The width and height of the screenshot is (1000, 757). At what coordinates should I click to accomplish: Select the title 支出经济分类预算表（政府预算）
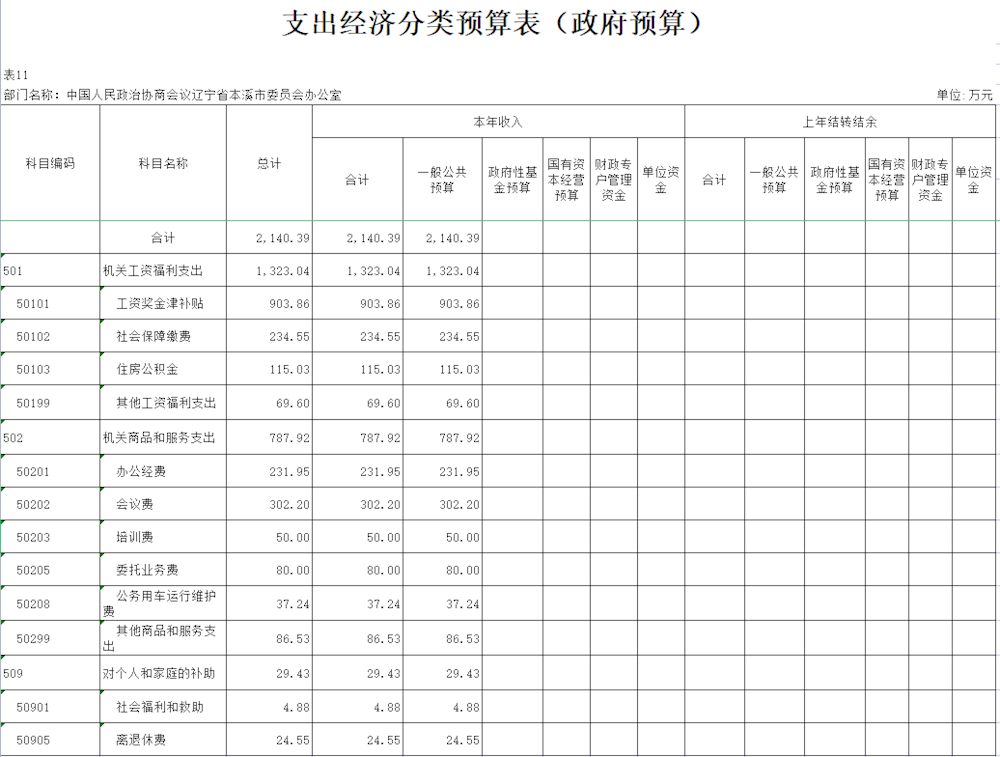492,24
